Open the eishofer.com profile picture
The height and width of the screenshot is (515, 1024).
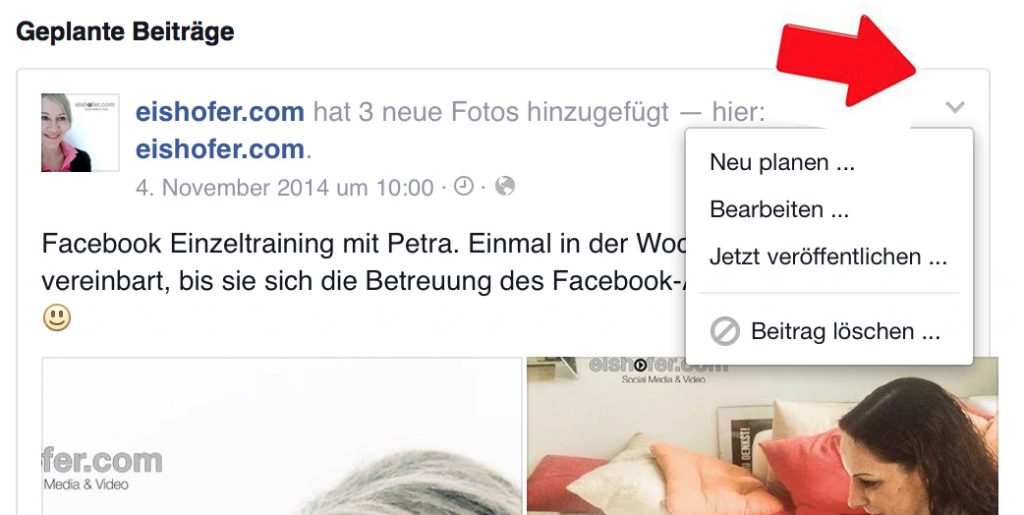click(80, 133)
